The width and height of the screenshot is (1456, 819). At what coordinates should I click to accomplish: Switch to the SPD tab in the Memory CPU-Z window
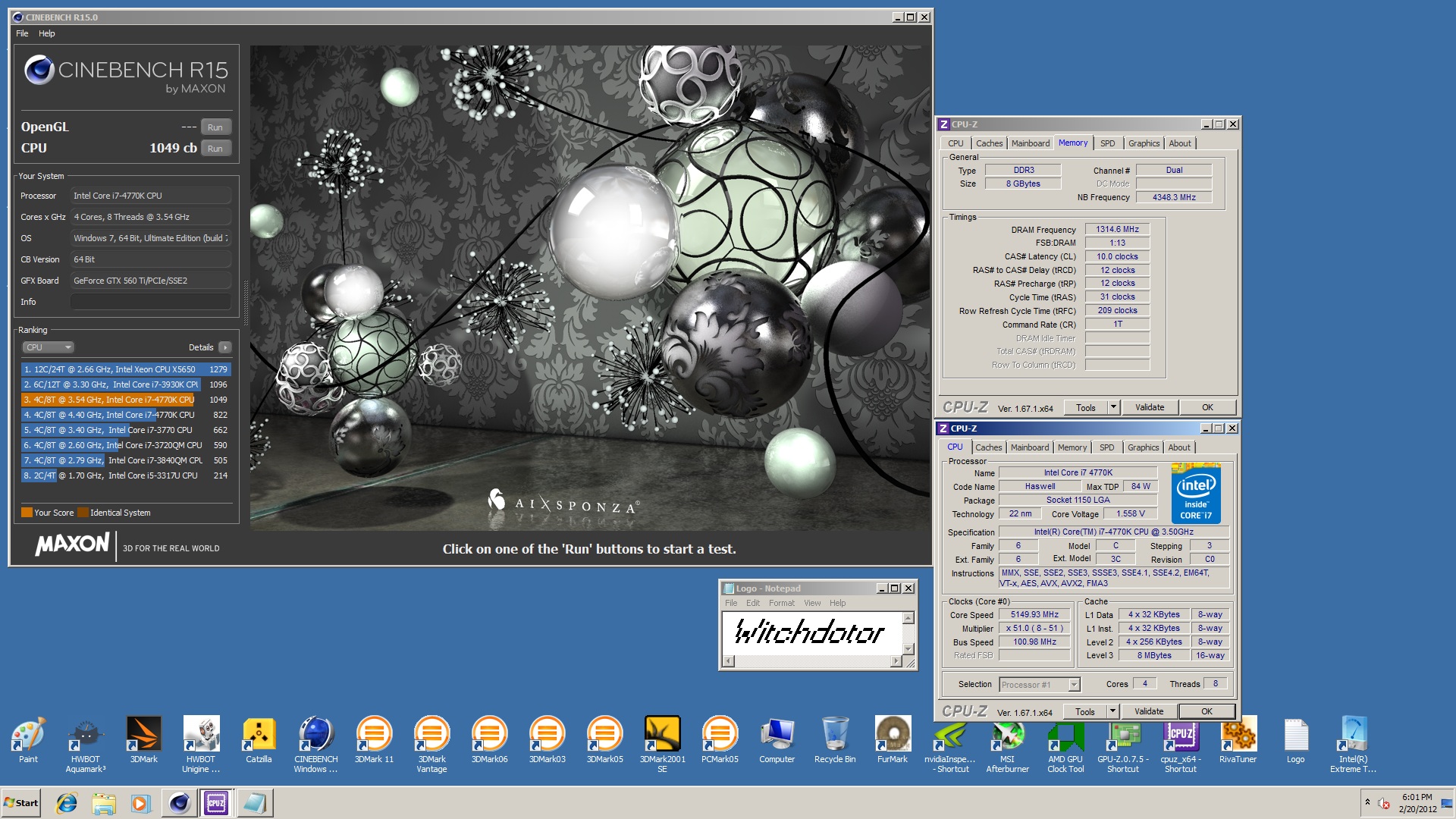click(x=1107, y=143)
